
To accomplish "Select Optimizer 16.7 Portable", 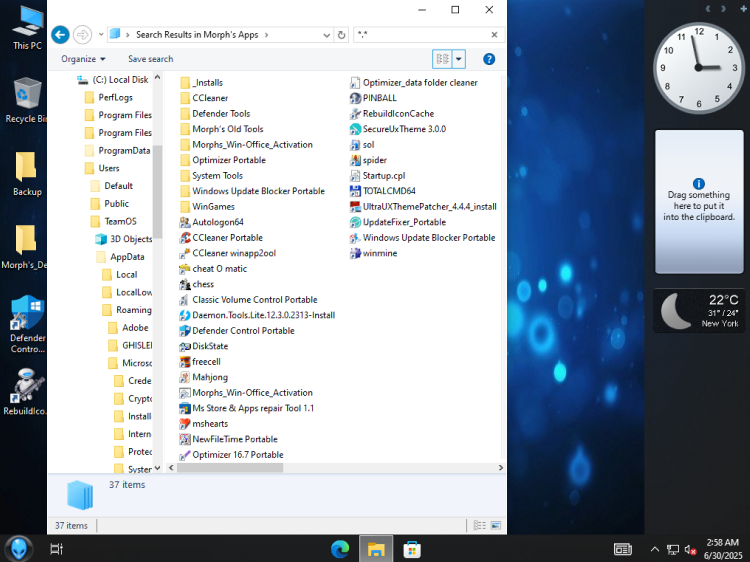I will pyautogui.click(x=232, y=455).
